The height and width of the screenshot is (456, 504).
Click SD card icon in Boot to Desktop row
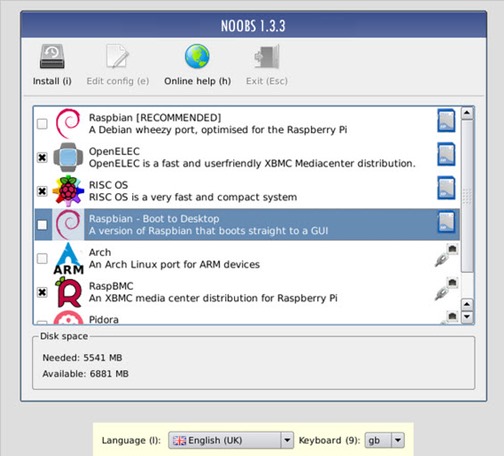[446, 222]
